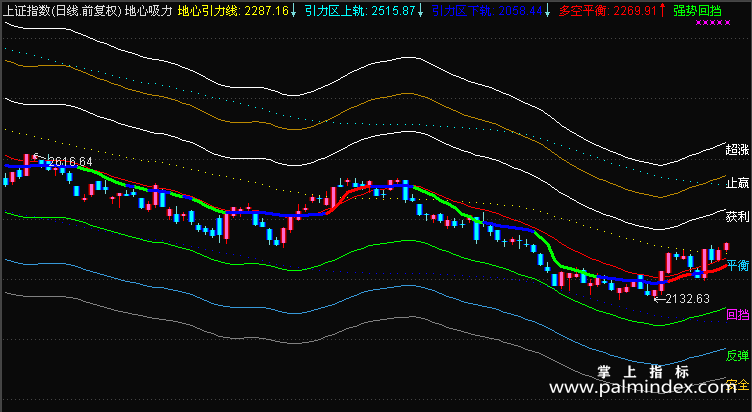The height and width of the screenshot is (412, 752).
Task: Select the 地心吸力 indicator name
Action: coord(148,11)
